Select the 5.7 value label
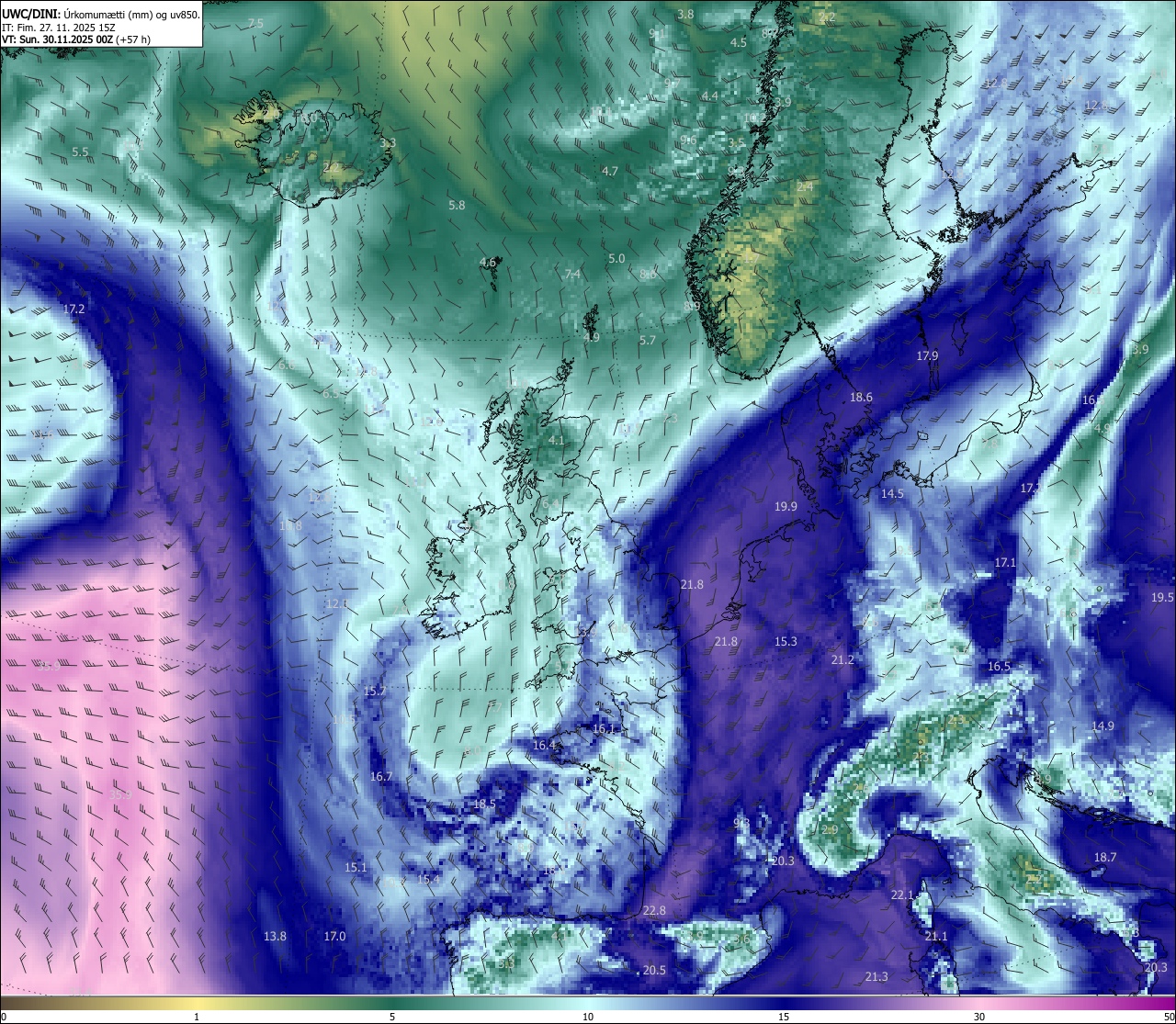1176x1024 pixels. [x=648, y=341]
